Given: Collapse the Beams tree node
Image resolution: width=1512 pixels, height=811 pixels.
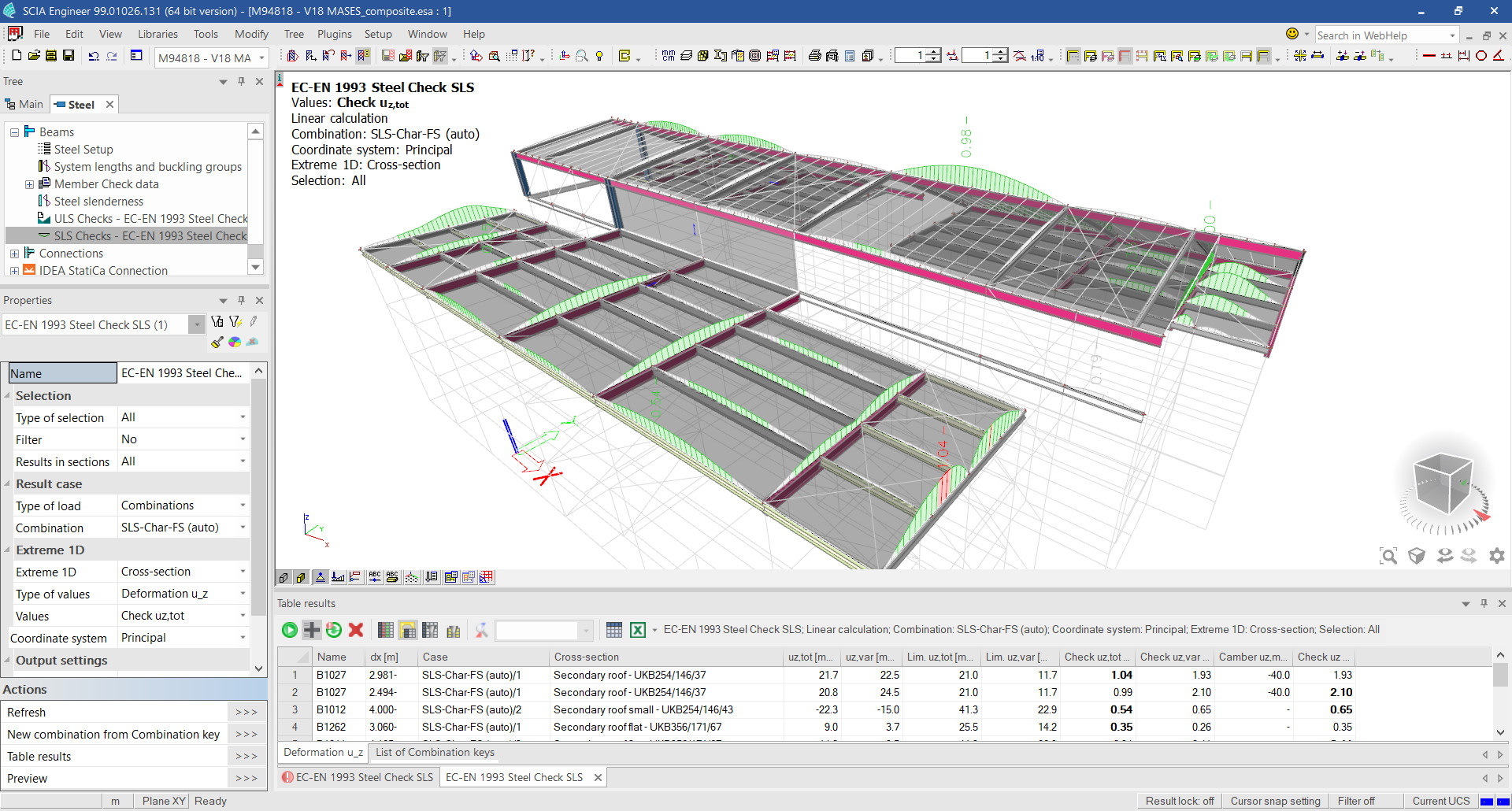Looking at the screenshot, I should 14,132.
